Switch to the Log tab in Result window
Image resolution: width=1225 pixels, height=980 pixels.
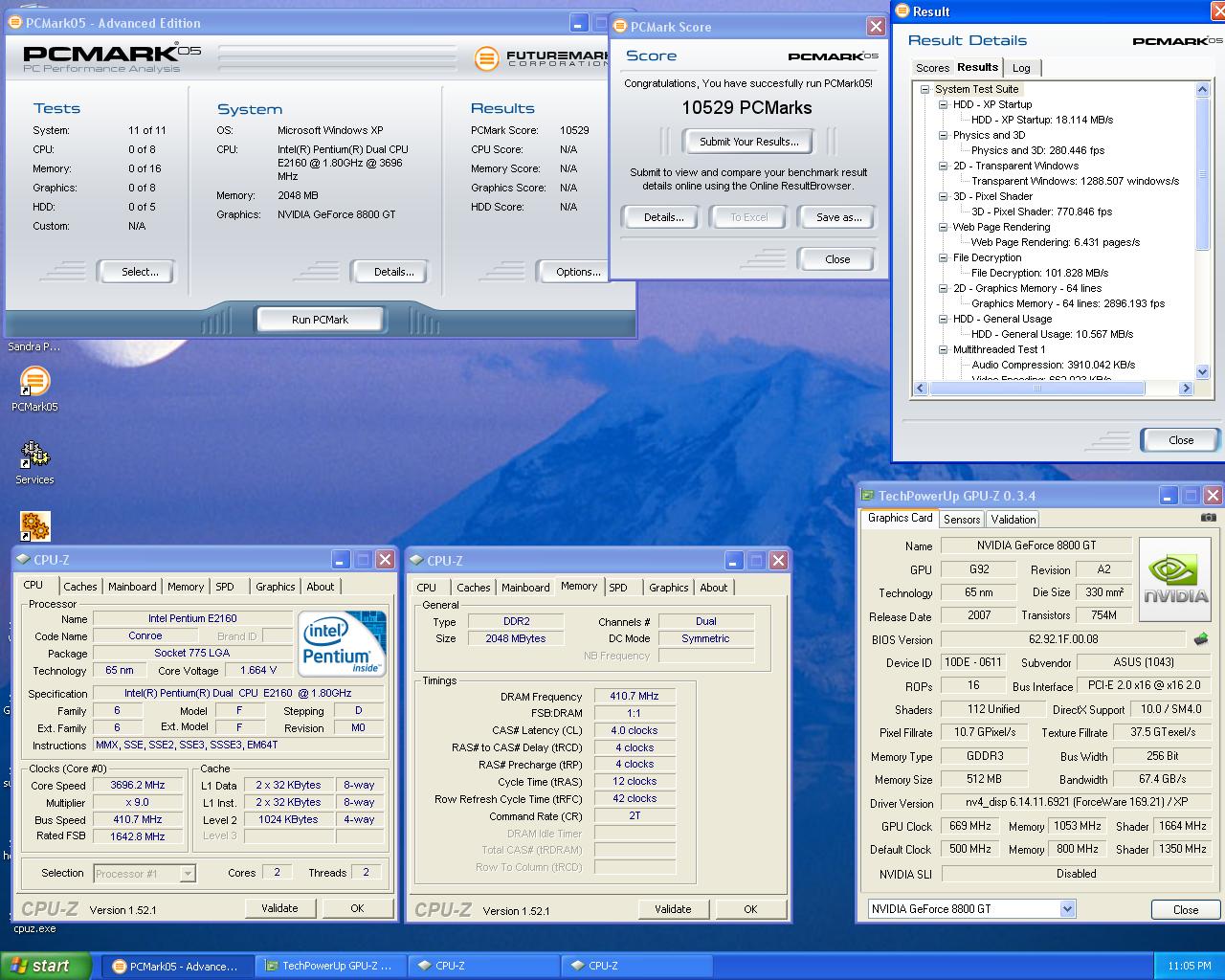pos(1021,68)
